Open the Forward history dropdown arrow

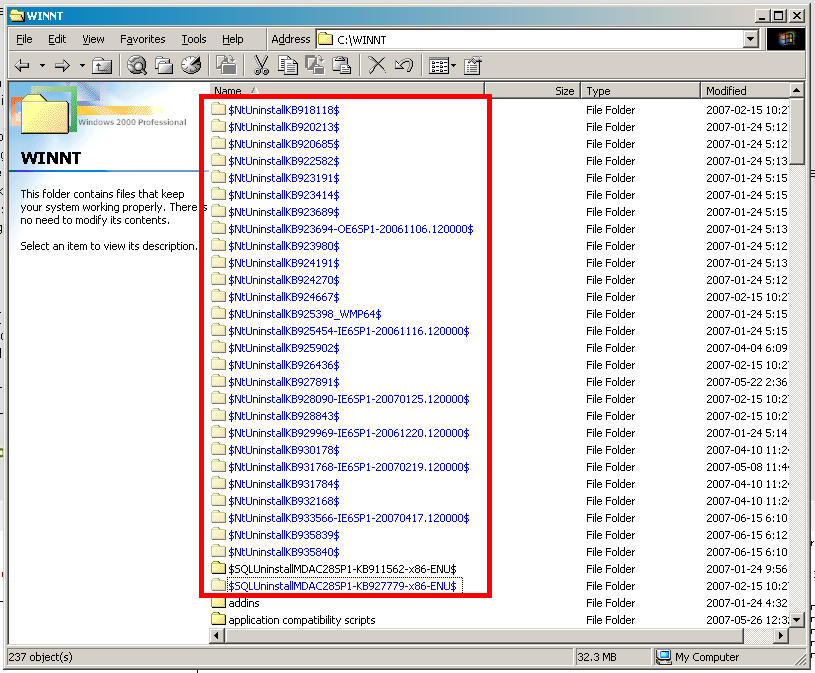[x=82, y=65]
